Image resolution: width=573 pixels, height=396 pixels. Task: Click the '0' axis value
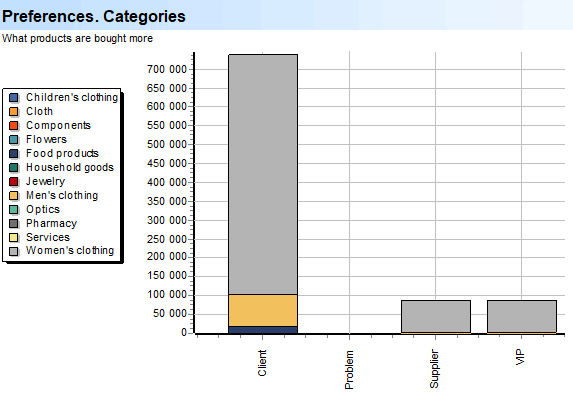tap(184, 332)
